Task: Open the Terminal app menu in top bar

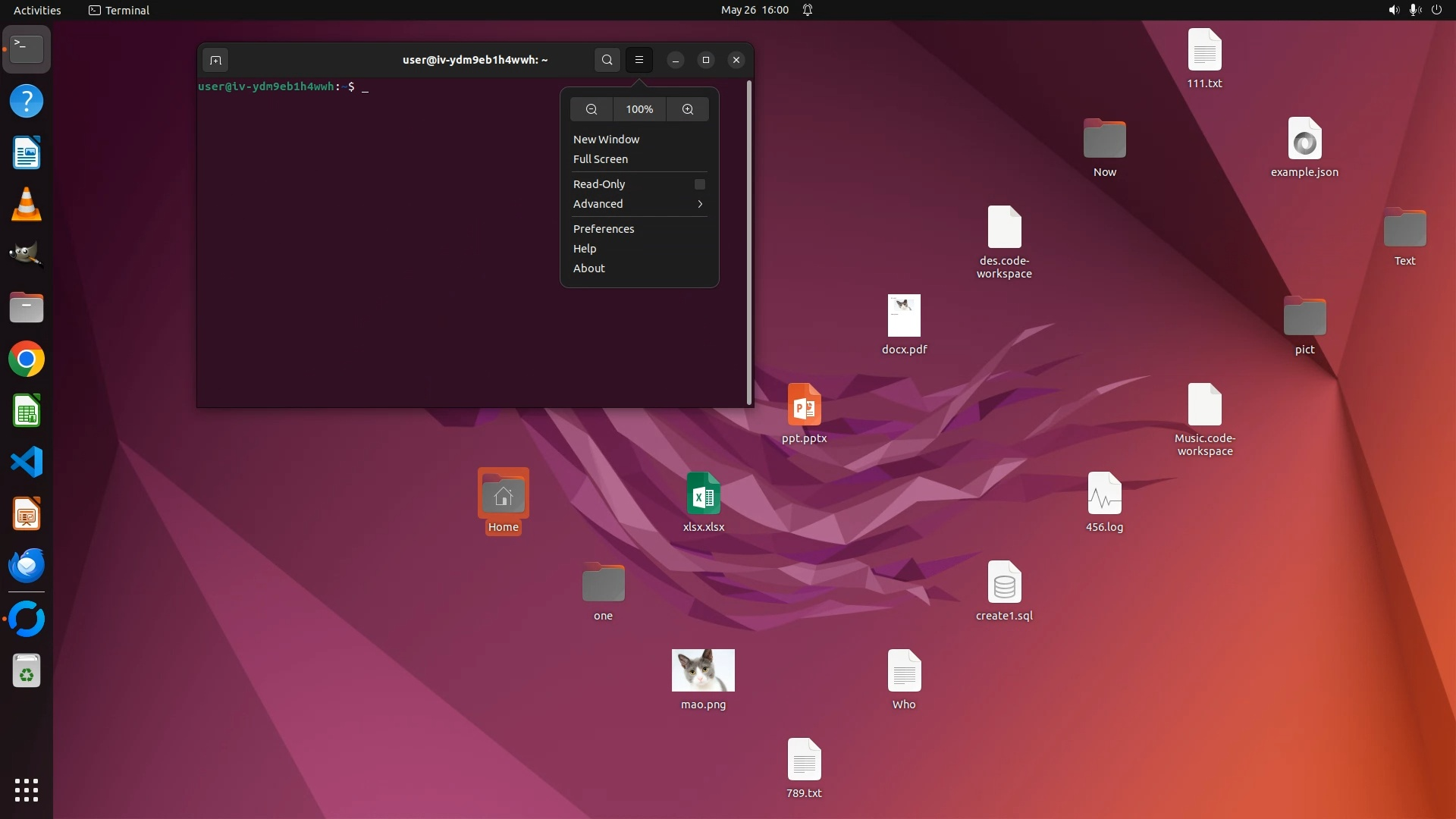Action: (x=119, y=10)
